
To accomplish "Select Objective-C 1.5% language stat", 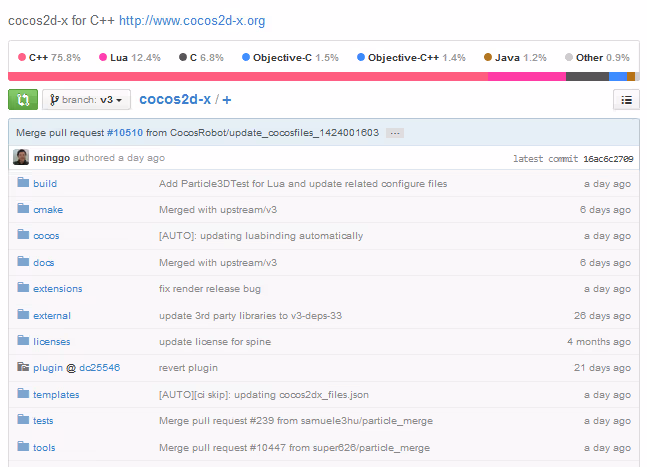I will (x=290, y=57).
